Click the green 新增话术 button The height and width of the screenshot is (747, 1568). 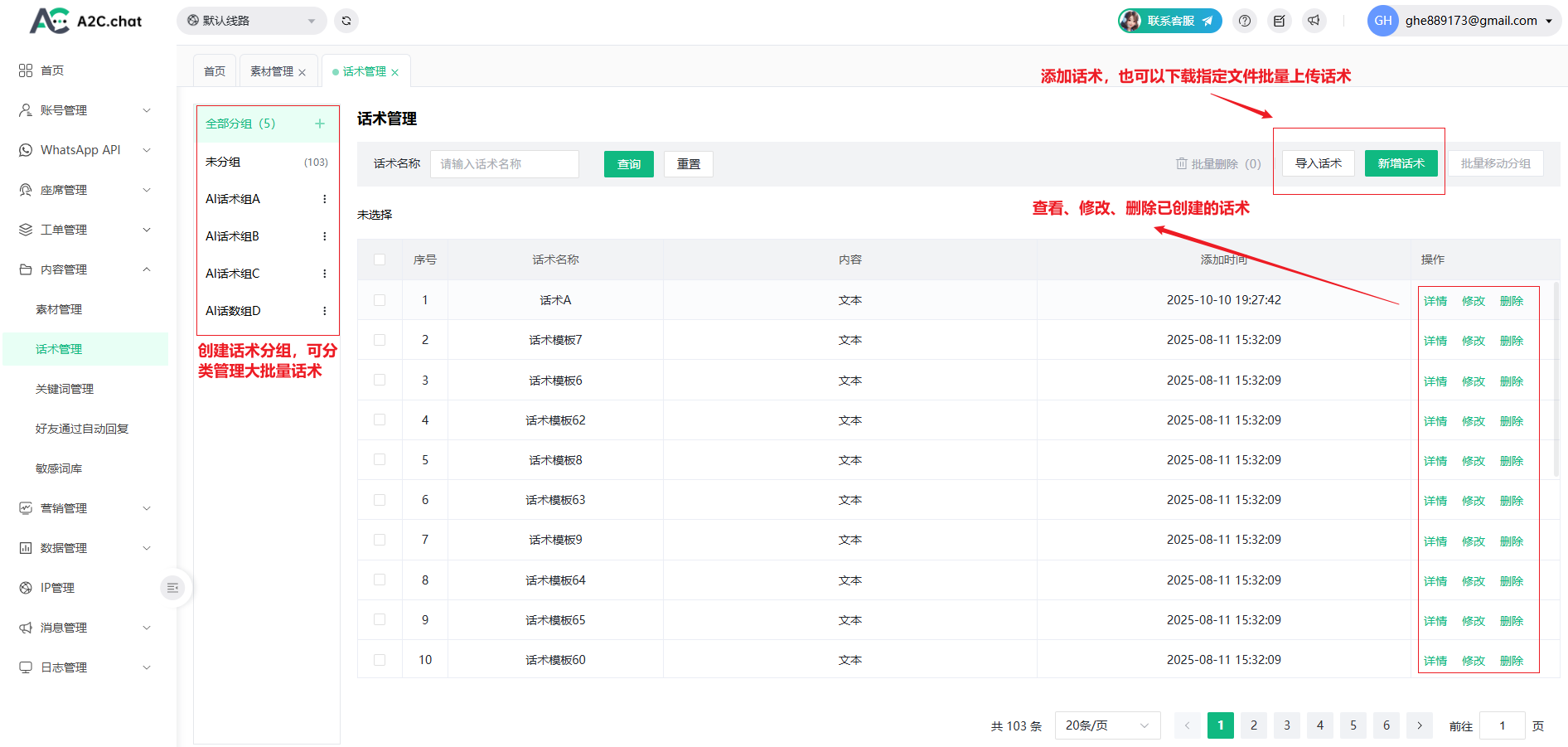(1401, 163)
